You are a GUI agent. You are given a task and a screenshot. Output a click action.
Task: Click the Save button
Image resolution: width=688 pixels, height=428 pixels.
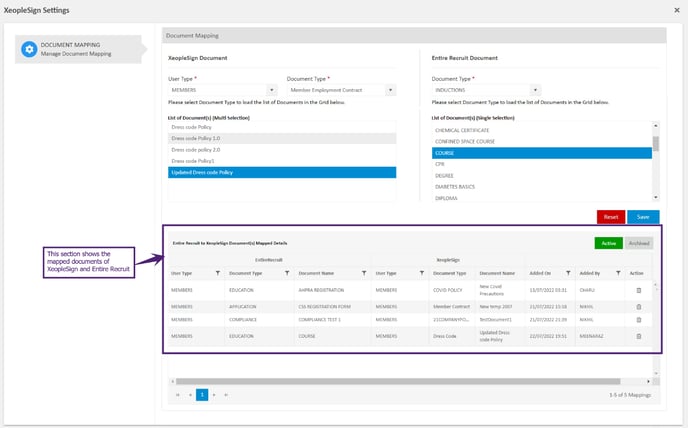[643, 217]
